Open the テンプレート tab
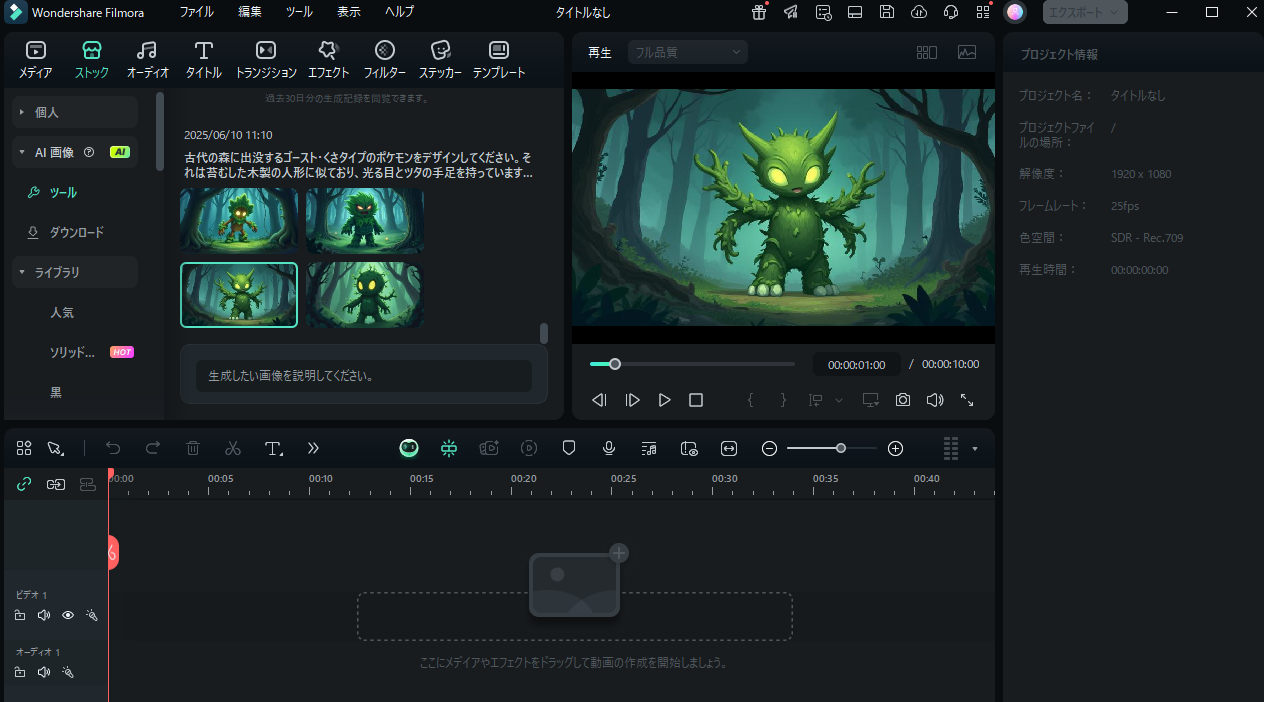 click(499, 60)
